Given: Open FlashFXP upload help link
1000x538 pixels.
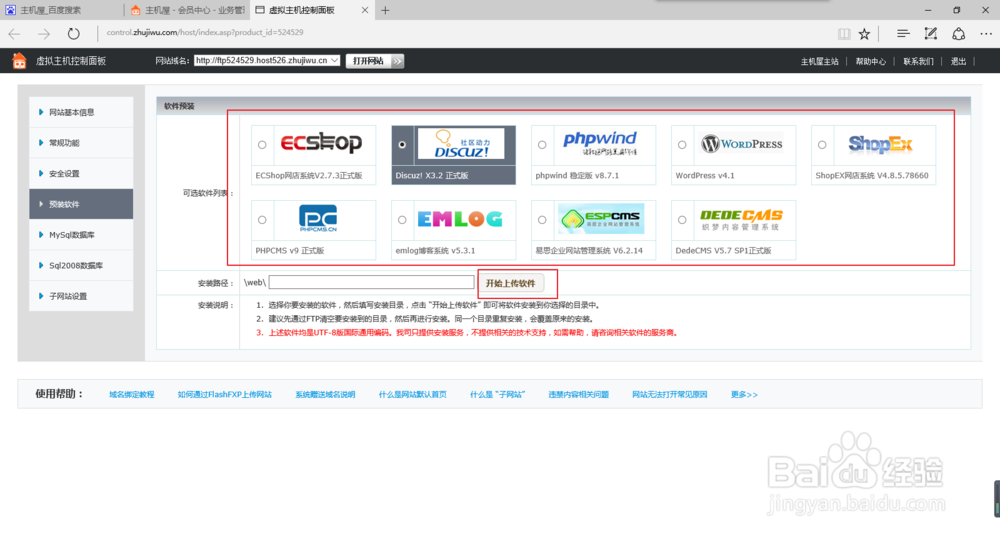Looking at the screenshot, I should [224, 395].
